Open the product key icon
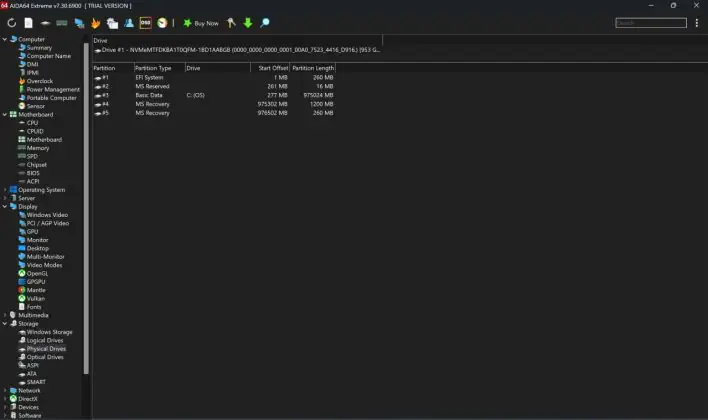708x420 pixels. (x=231, y=23)
